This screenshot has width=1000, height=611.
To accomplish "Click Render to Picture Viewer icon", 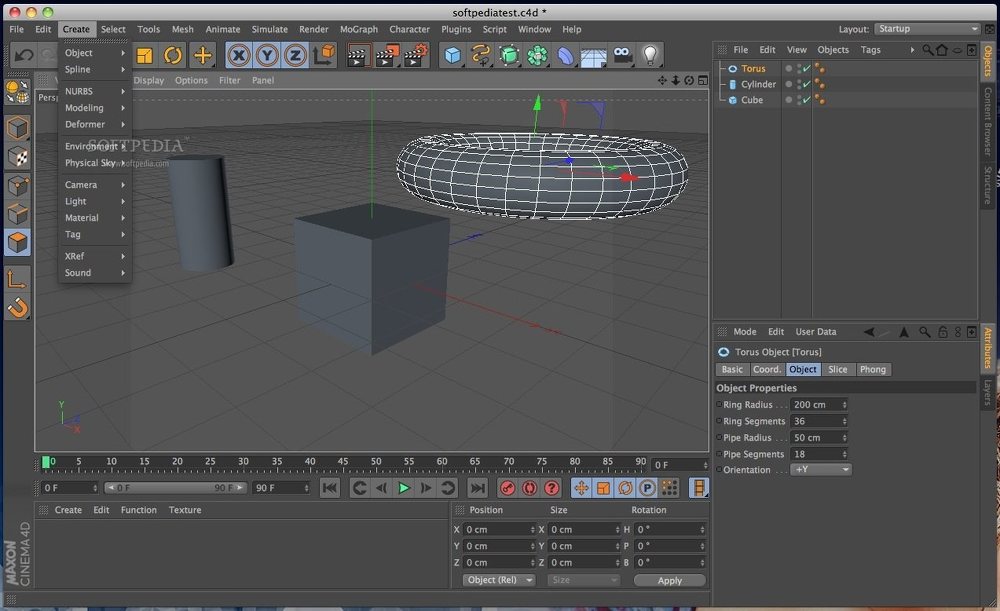I will [x=386, y=55].
